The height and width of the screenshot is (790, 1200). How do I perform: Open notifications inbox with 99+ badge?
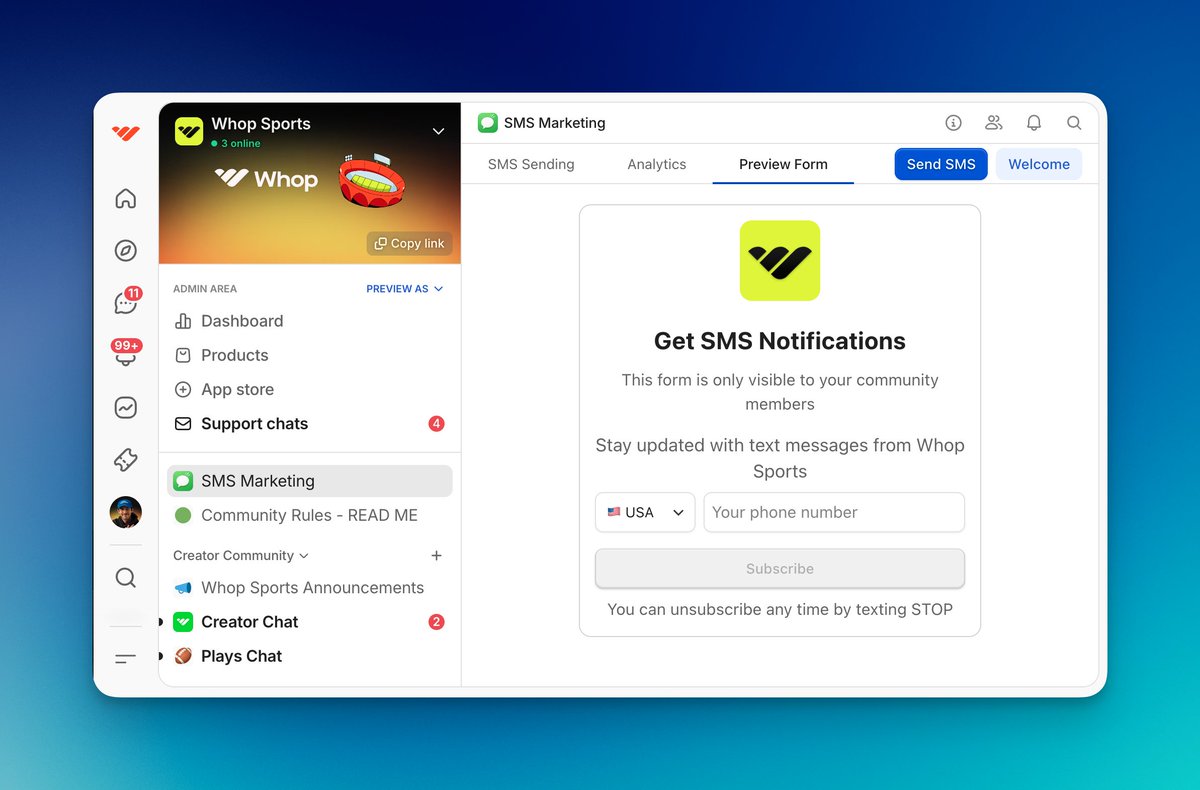(126, 352)
